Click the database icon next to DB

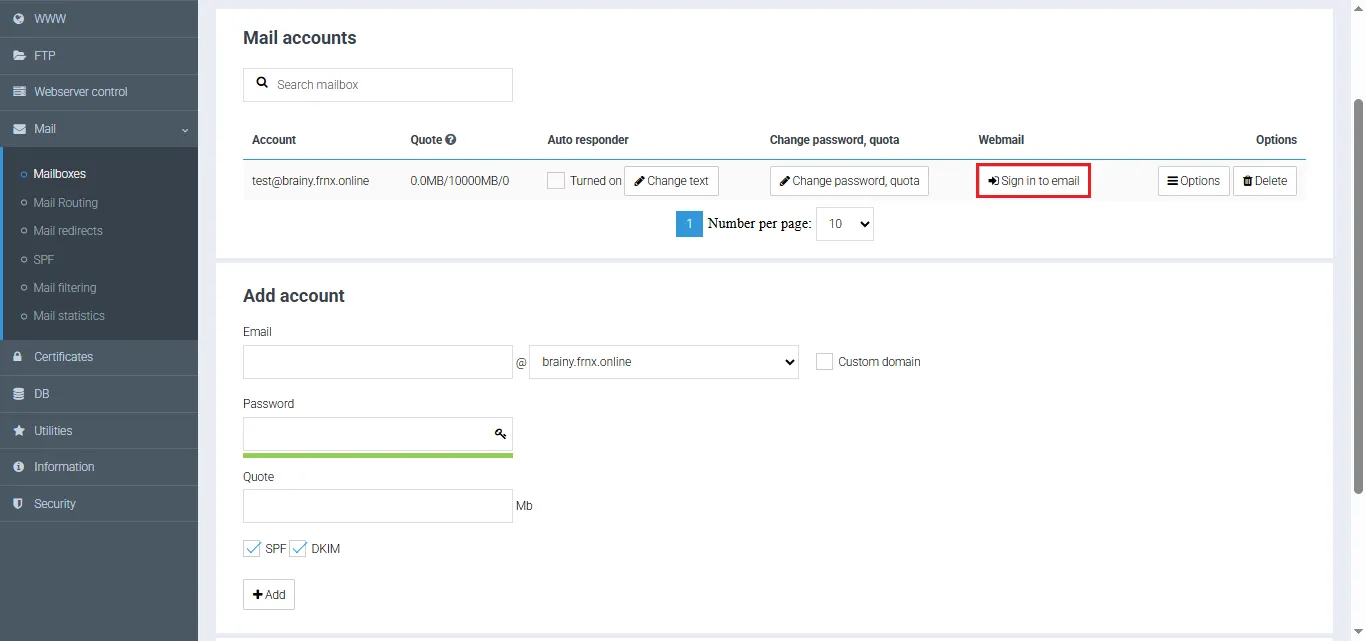click(x=18, y=394)
